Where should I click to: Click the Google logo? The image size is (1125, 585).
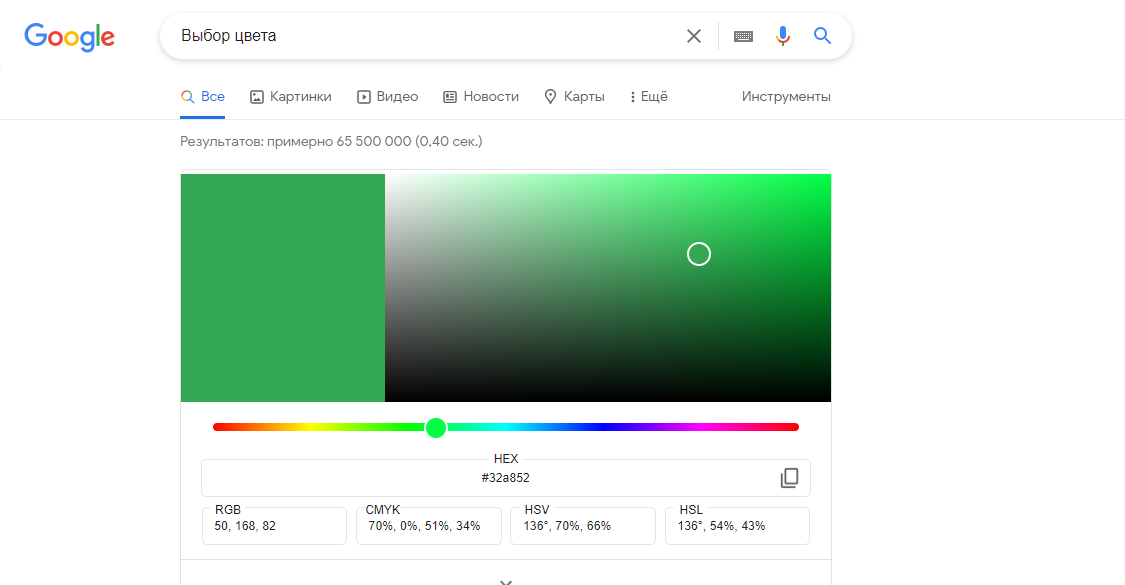tap(69, 37)
